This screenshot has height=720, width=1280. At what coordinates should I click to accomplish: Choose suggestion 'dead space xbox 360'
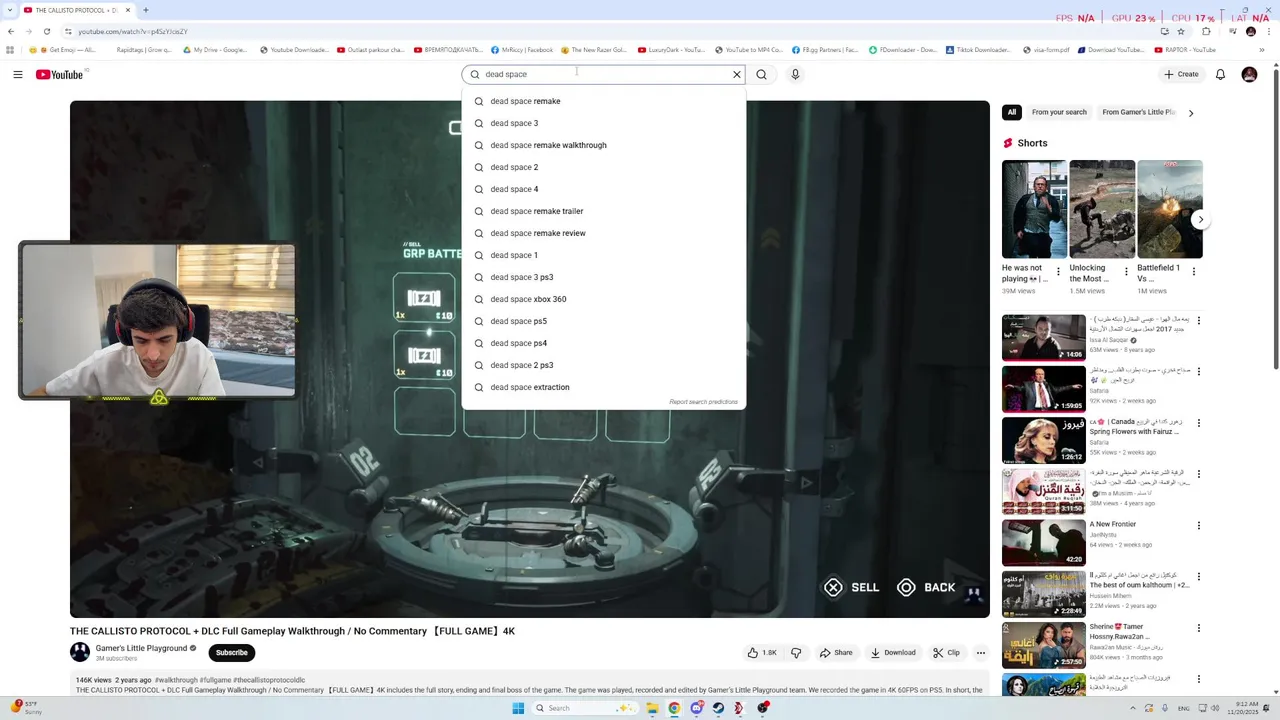pos(604,299)
